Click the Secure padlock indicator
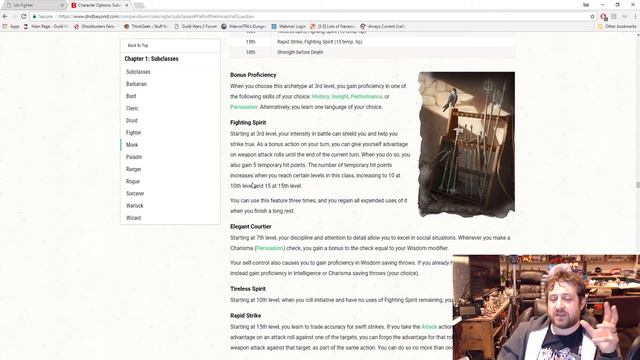640x360 pixels. pos(43,16)
